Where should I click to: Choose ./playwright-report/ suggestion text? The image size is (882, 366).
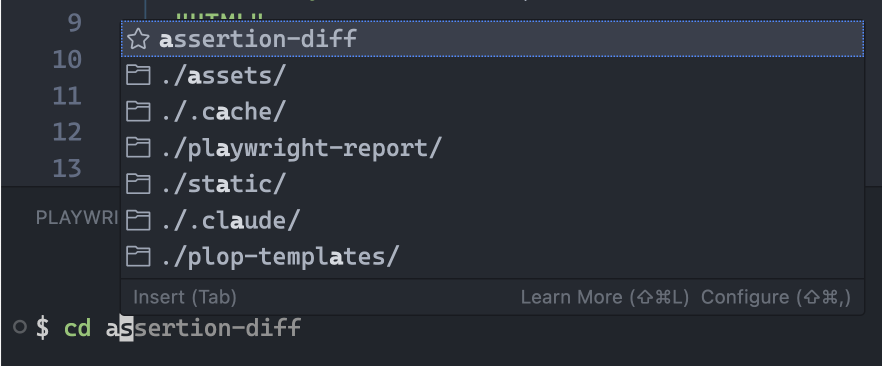pyautogui.click(x=301, y=148)
